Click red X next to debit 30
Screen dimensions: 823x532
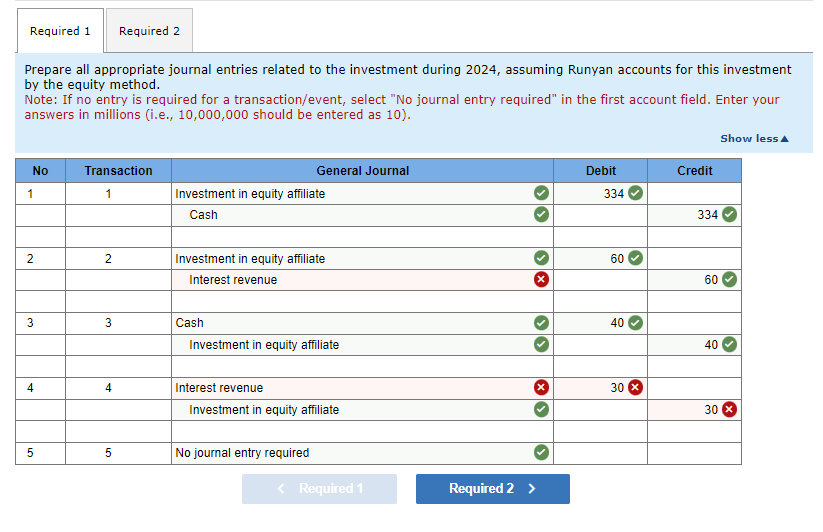pyautogui.click(x=635, y=388)
